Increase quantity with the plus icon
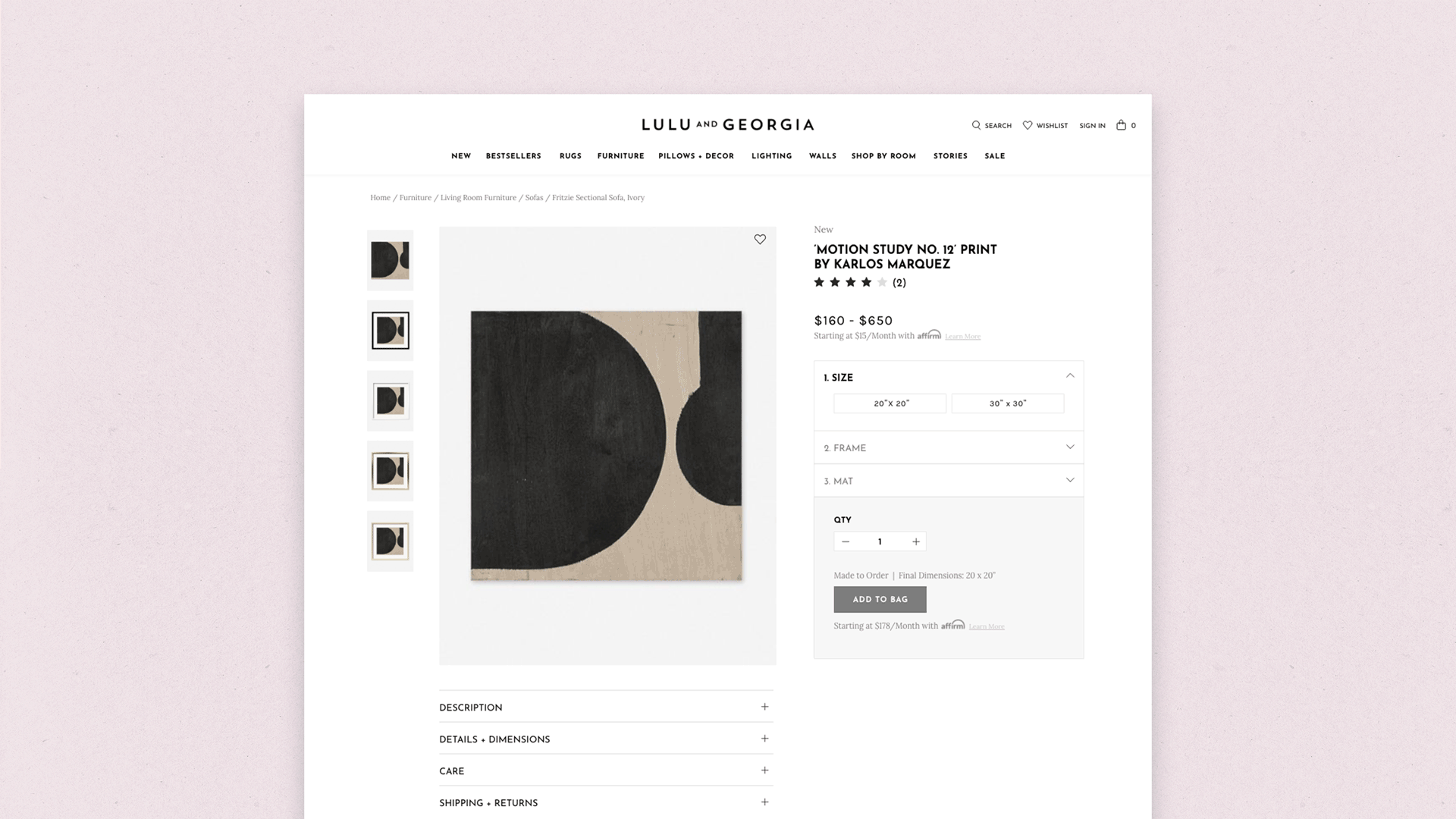The image size is (1456, 819). (x=916, y=541)
